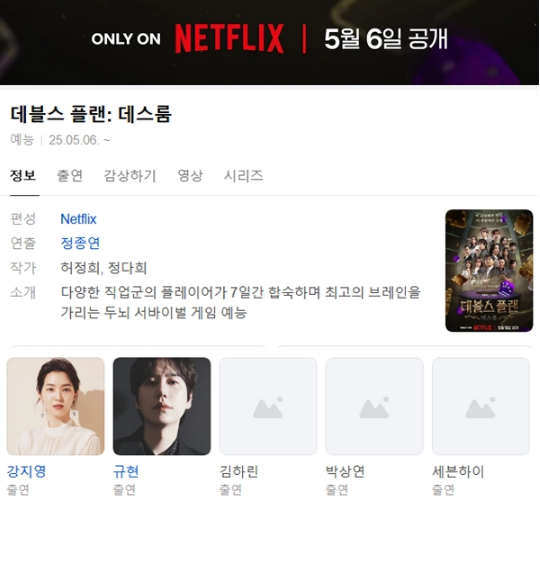Click 세븐하이 placeholder image icon
The height and width of the screenshot is (562, 540).
click(x=481, y=408)
